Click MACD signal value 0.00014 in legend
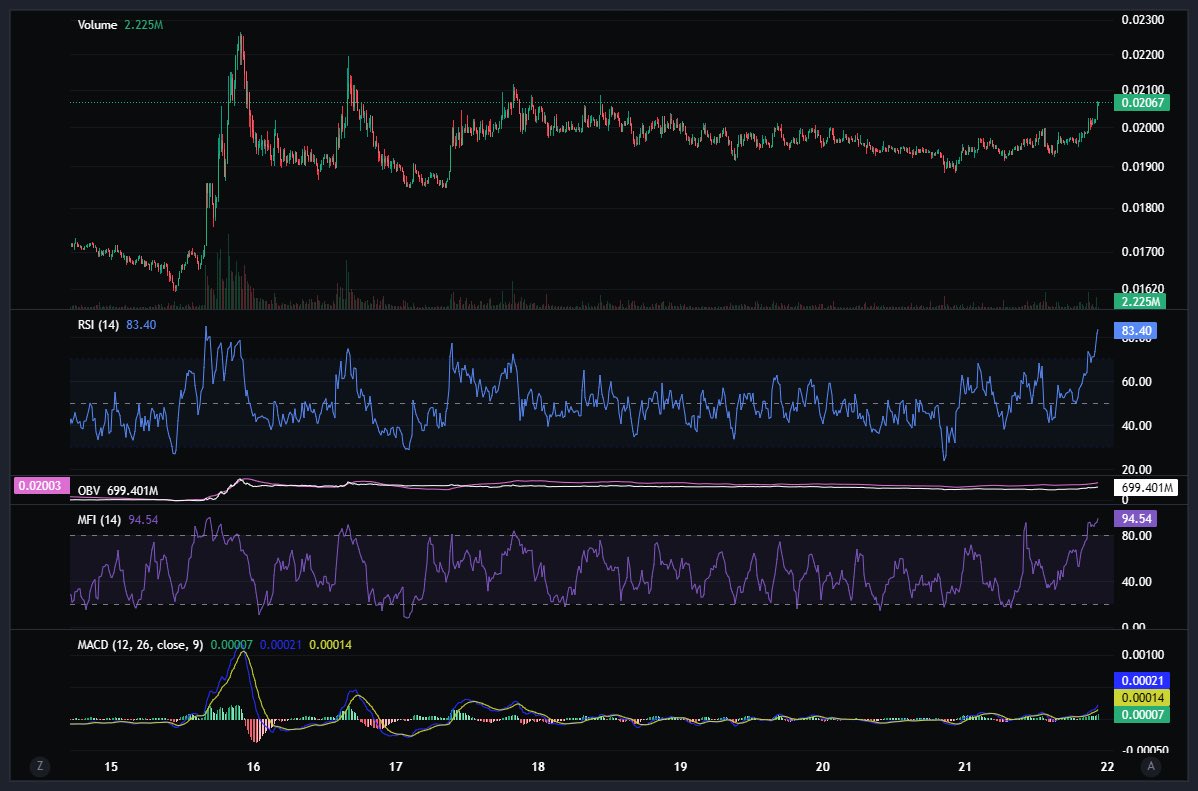Screen dimensions: 1198x791 click(x=330, y=645)
